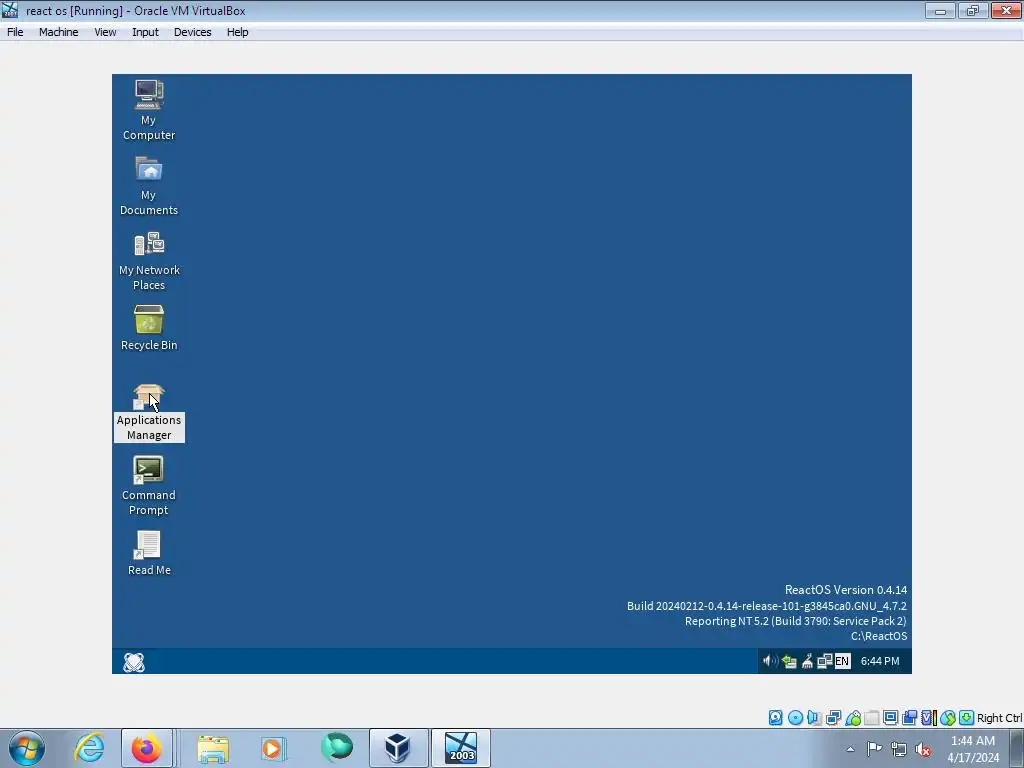Image resolution: width=1024 pixels, height=768 pixels.
Task: Click VirtualBox keyboard capture indicator
Action: [x=967, y=718]
